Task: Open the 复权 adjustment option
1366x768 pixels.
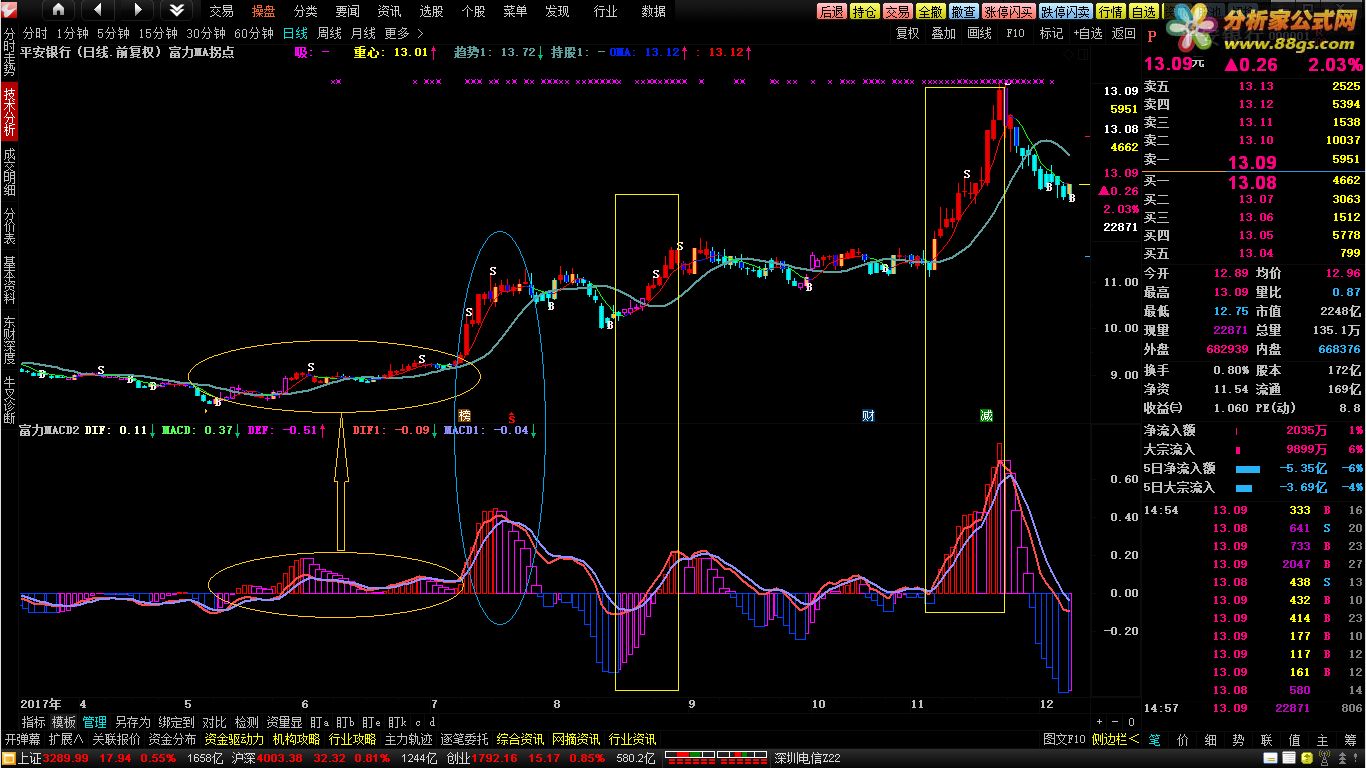Action: tap(907, 33)
